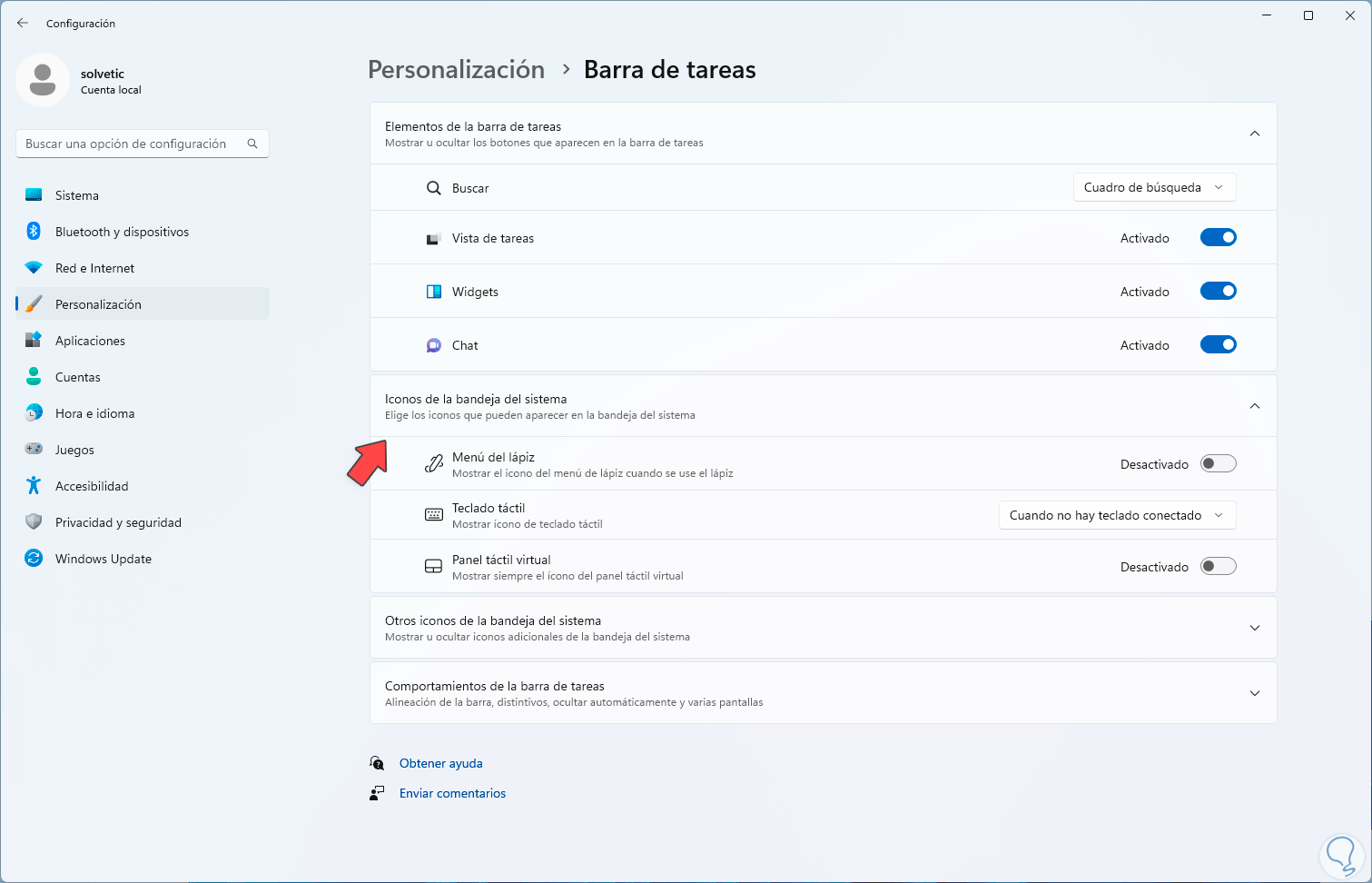1372x883 pixels.
Task: Click the Red e Internet wifi icon
Action: pos(34,268)
